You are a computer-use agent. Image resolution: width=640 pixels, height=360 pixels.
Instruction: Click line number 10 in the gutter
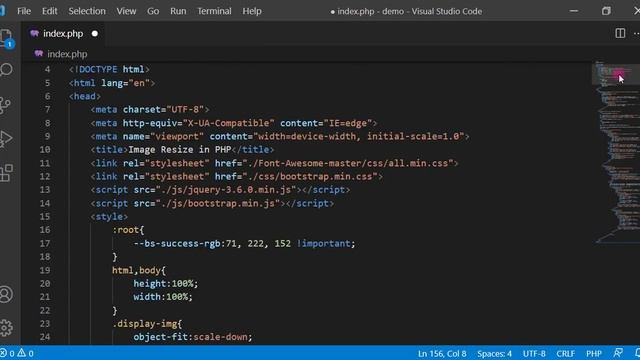point(45,149)
